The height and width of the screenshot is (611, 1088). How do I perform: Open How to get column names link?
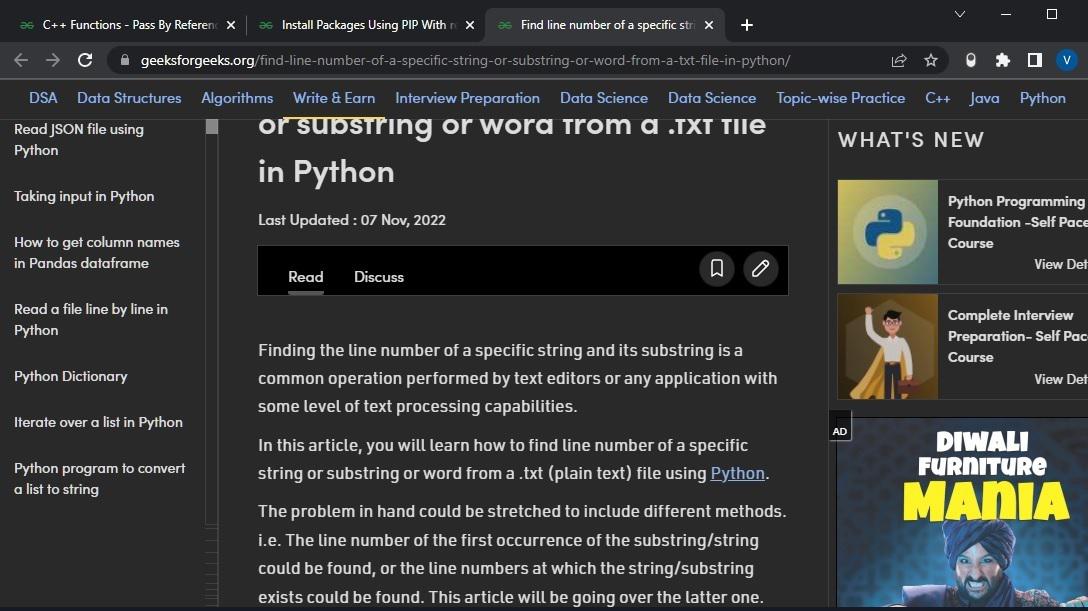coord(96,252)
